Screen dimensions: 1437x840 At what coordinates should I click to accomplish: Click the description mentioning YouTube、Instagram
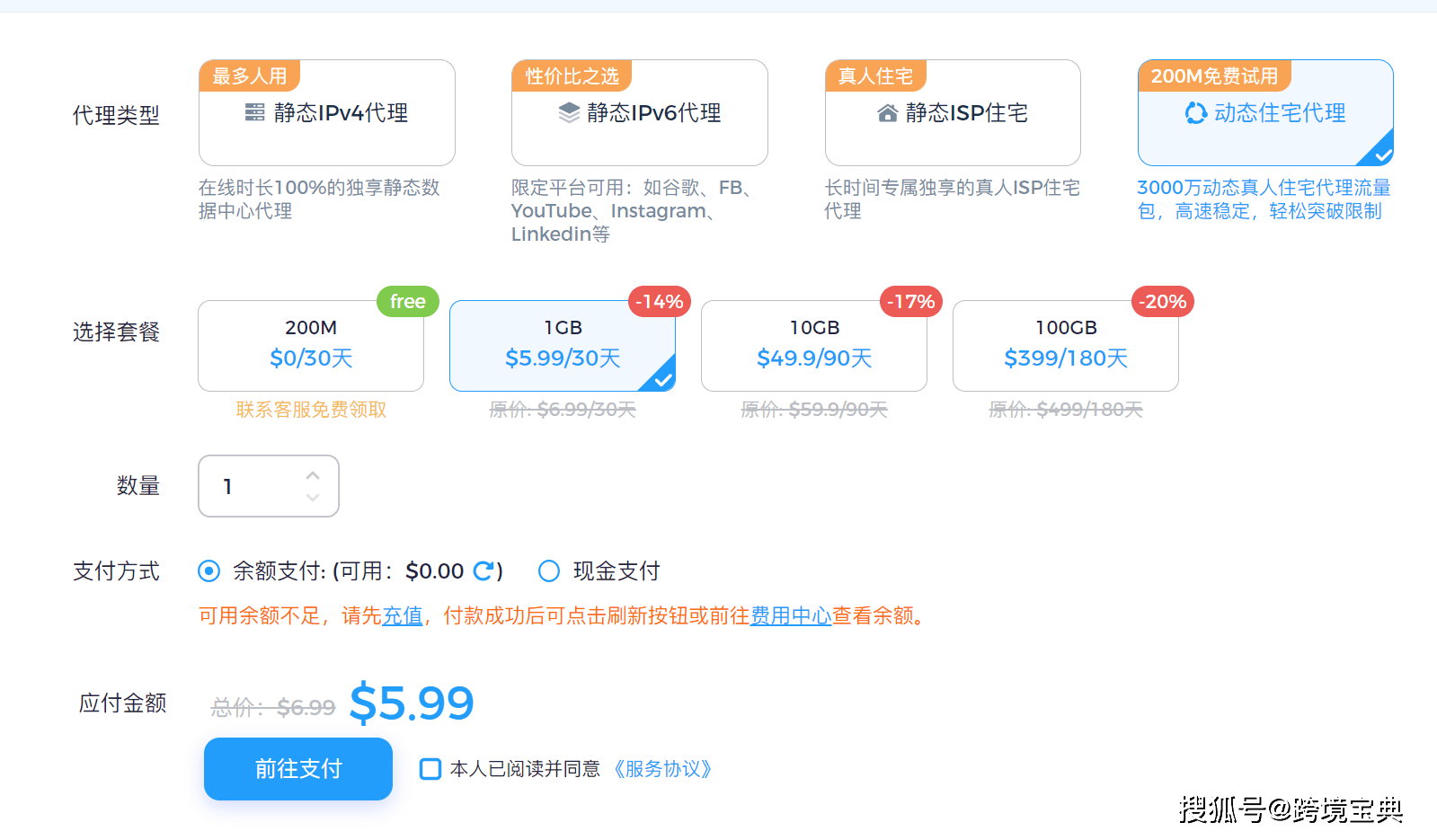tap(632, 211)
